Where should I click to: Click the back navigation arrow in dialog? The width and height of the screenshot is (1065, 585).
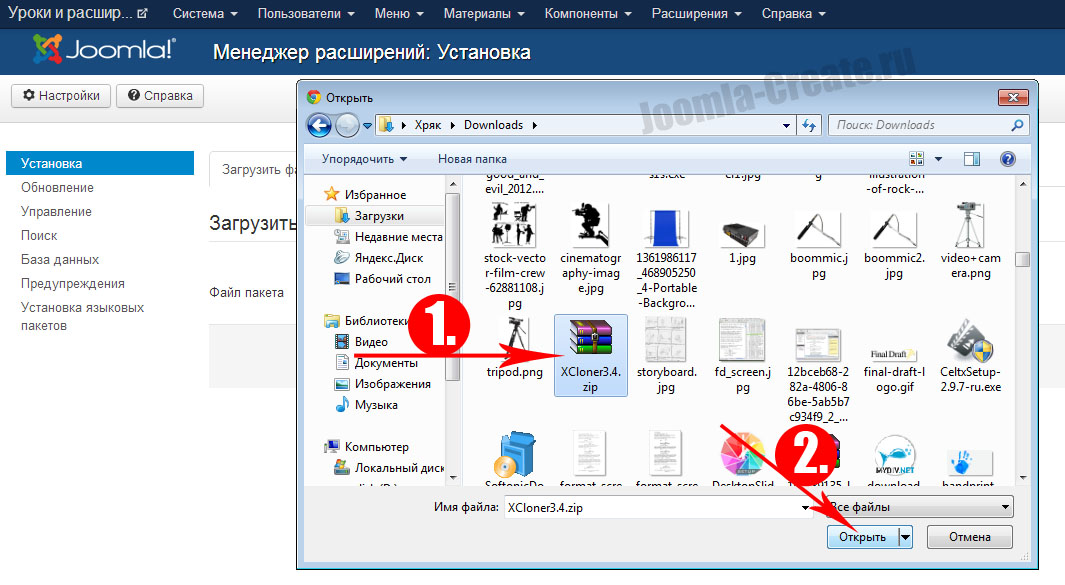tap(319, 125)
